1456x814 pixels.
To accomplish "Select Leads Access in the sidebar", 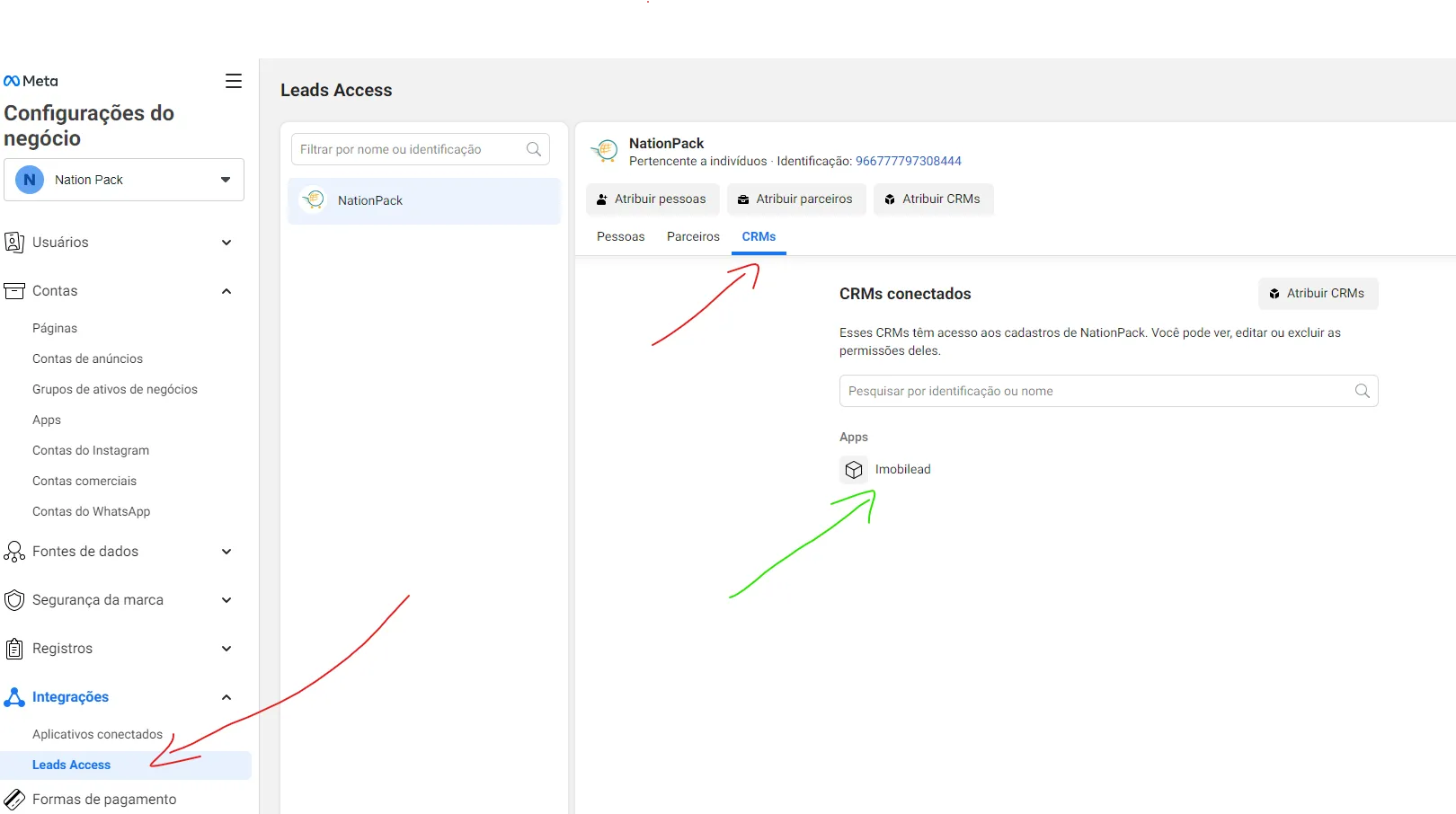I will pos(126,765).
